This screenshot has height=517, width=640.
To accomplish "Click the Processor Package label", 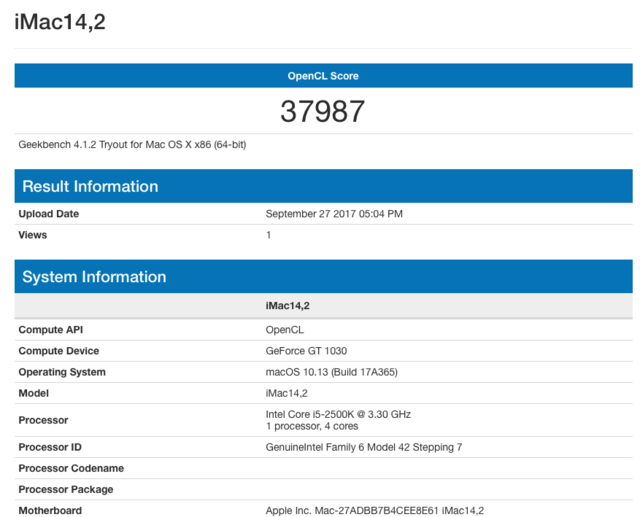I will [66, 490].
